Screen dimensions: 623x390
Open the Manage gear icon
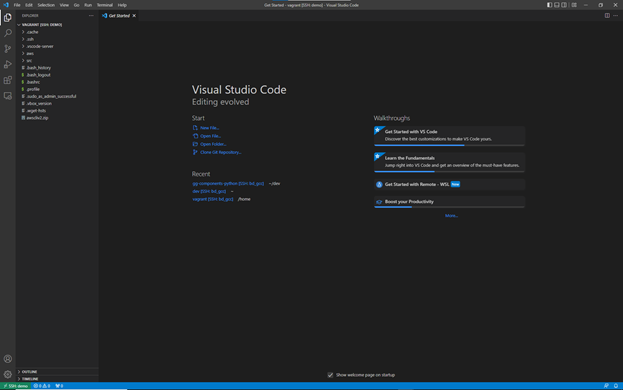point(8,374)
